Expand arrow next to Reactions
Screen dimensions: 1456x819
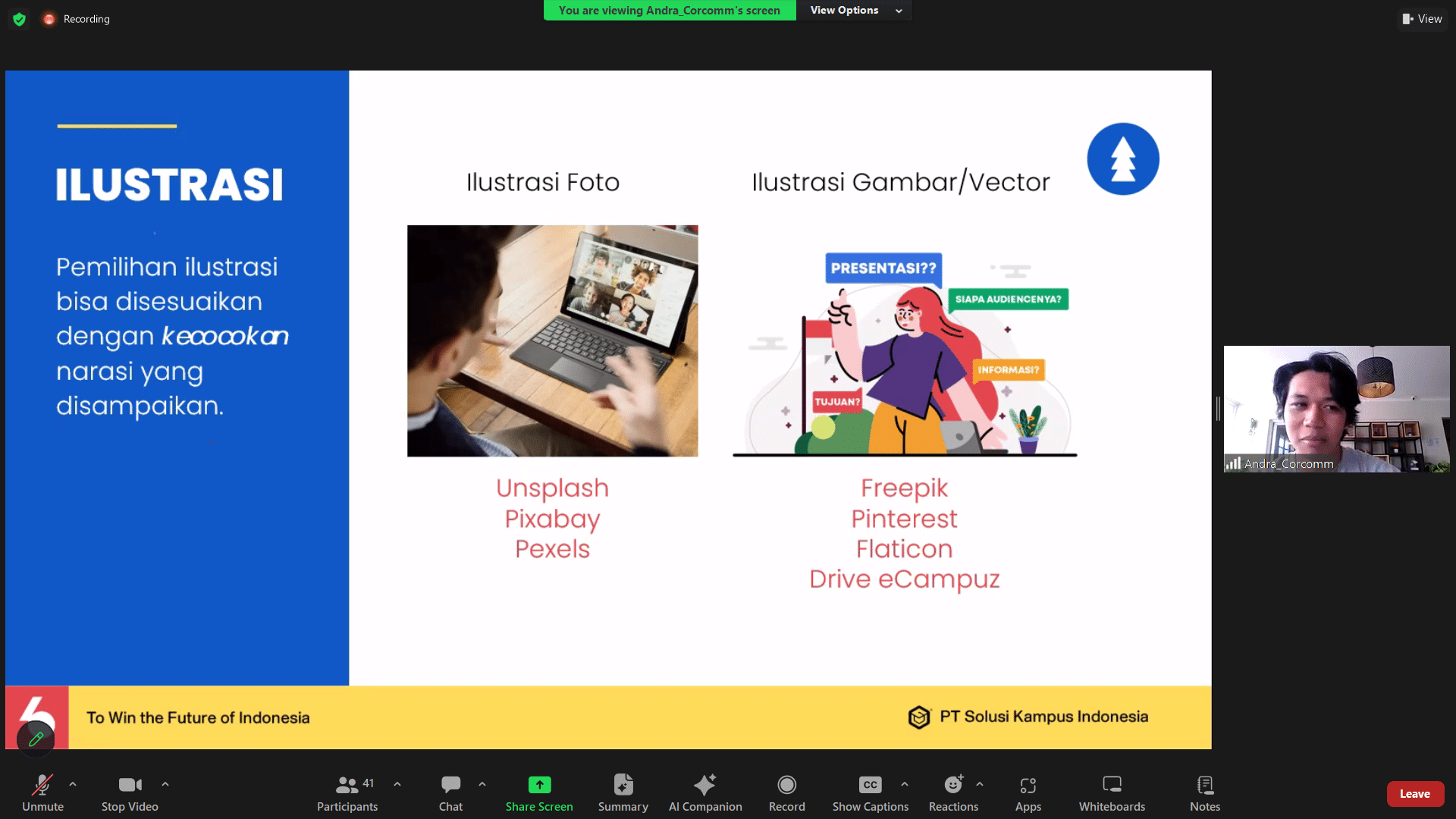pos(980,784)
